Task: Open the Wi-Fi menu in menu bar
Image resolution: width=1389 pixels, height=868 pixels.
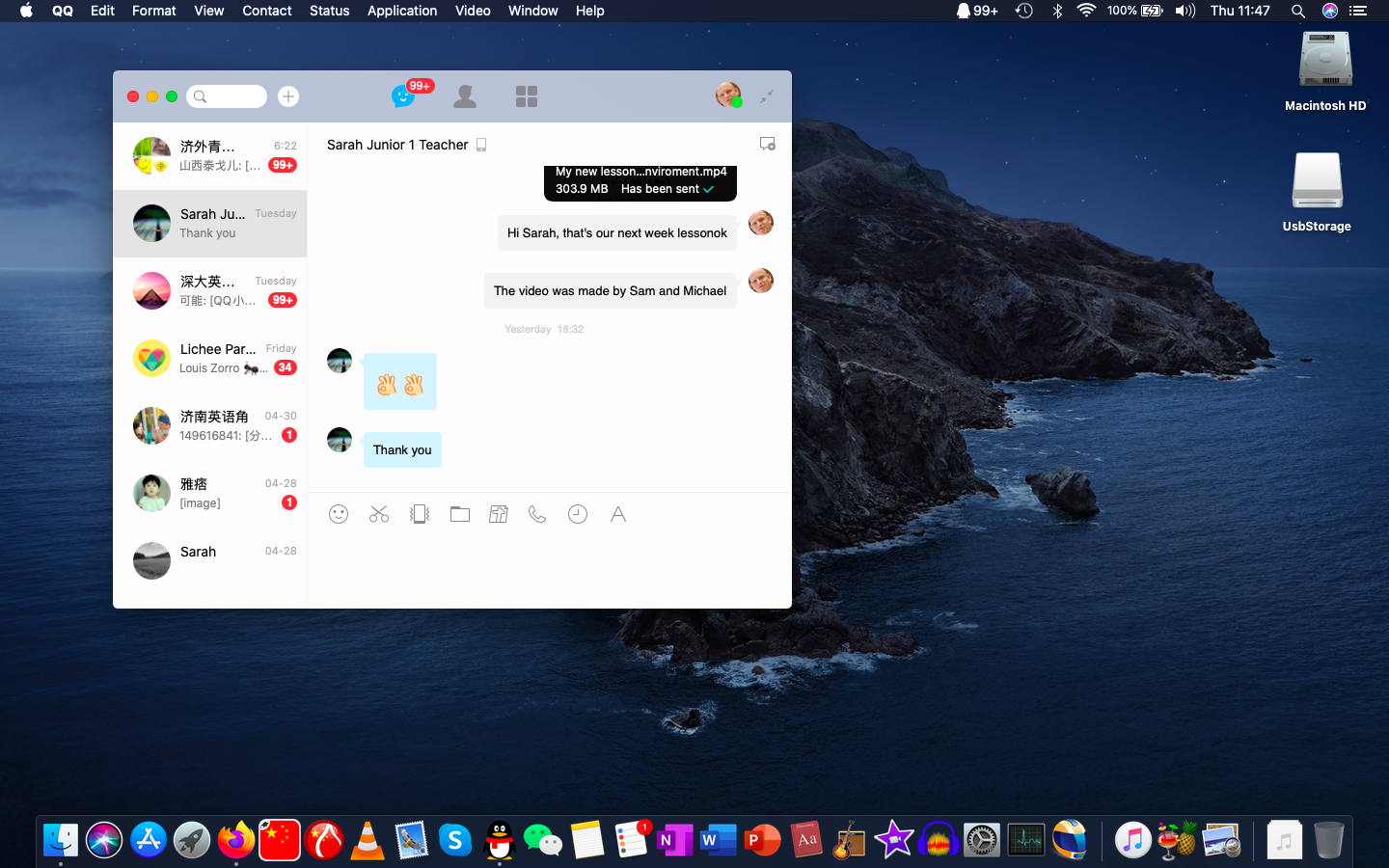Action: pos(1086,11)
